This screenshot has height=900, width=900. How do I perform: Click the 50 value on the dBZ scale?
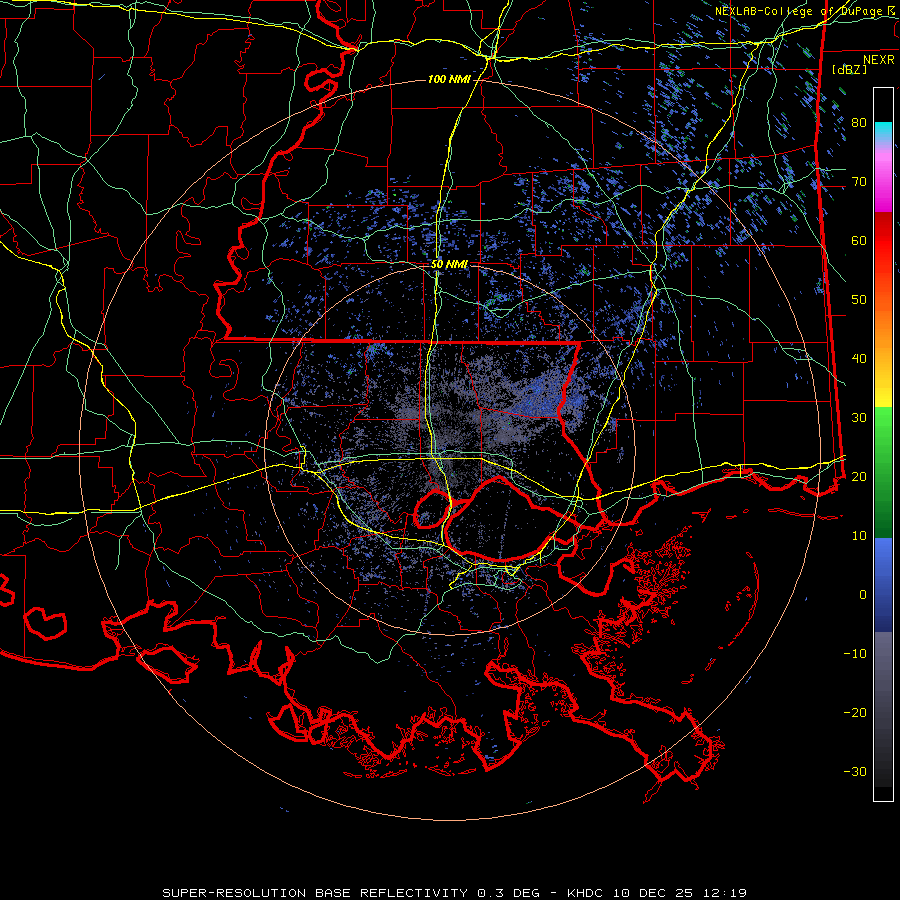pyautogui.click(x=859, y=300)
